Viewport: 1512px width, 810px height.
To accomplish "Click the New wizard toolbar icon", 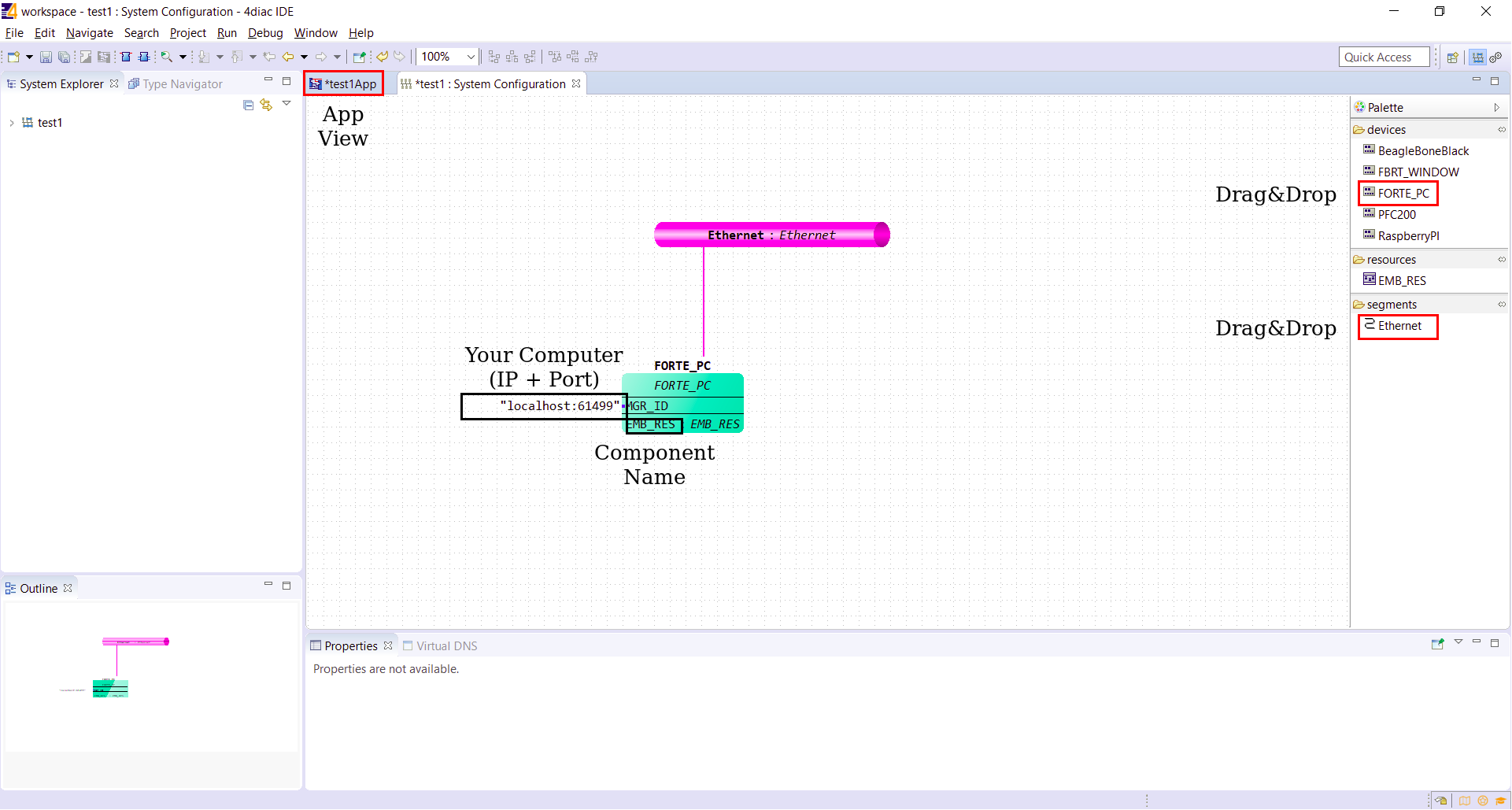I will point(13,57).
